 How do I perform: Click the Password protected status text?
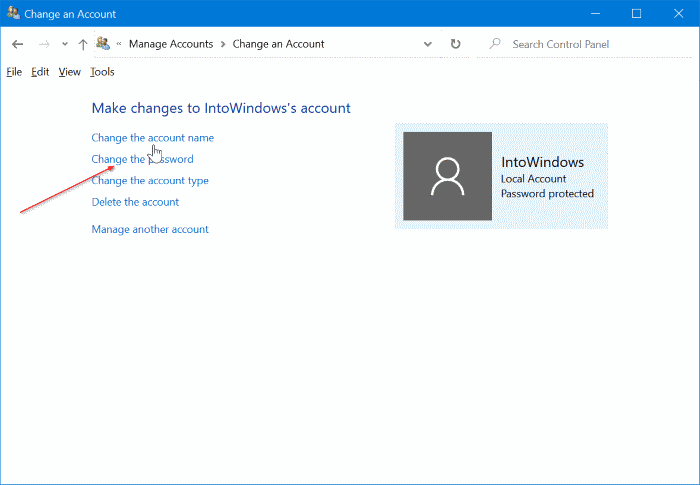[x=547, y=193]
